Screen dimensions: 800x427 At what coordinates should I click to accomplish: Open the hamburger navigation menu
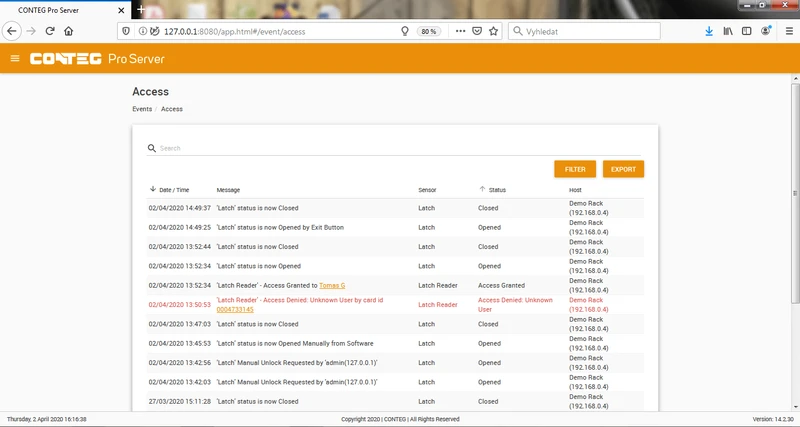[14, 59]
